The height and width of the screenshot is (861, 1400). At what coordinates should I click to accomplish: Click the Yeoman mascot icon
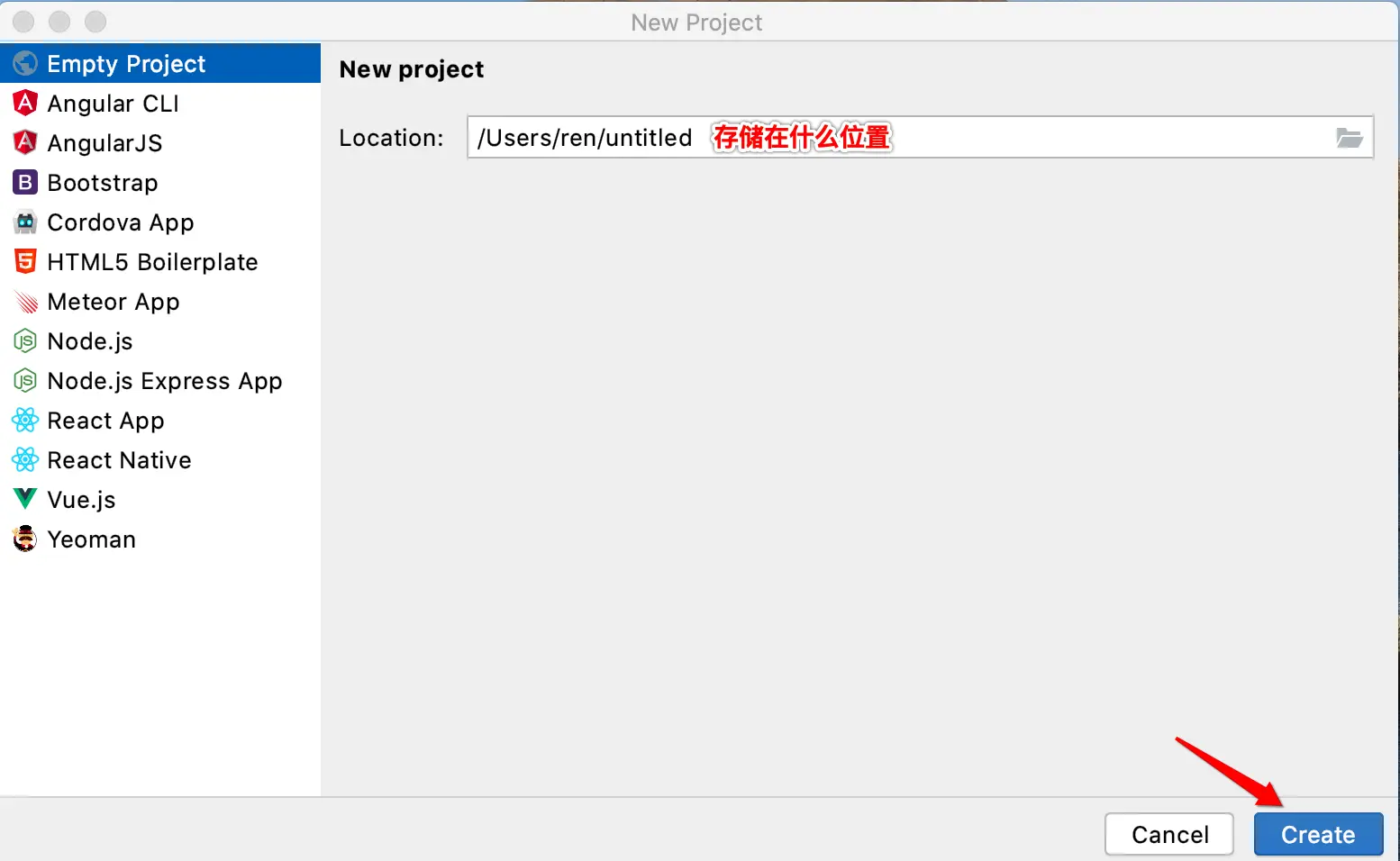pos(25,539)
